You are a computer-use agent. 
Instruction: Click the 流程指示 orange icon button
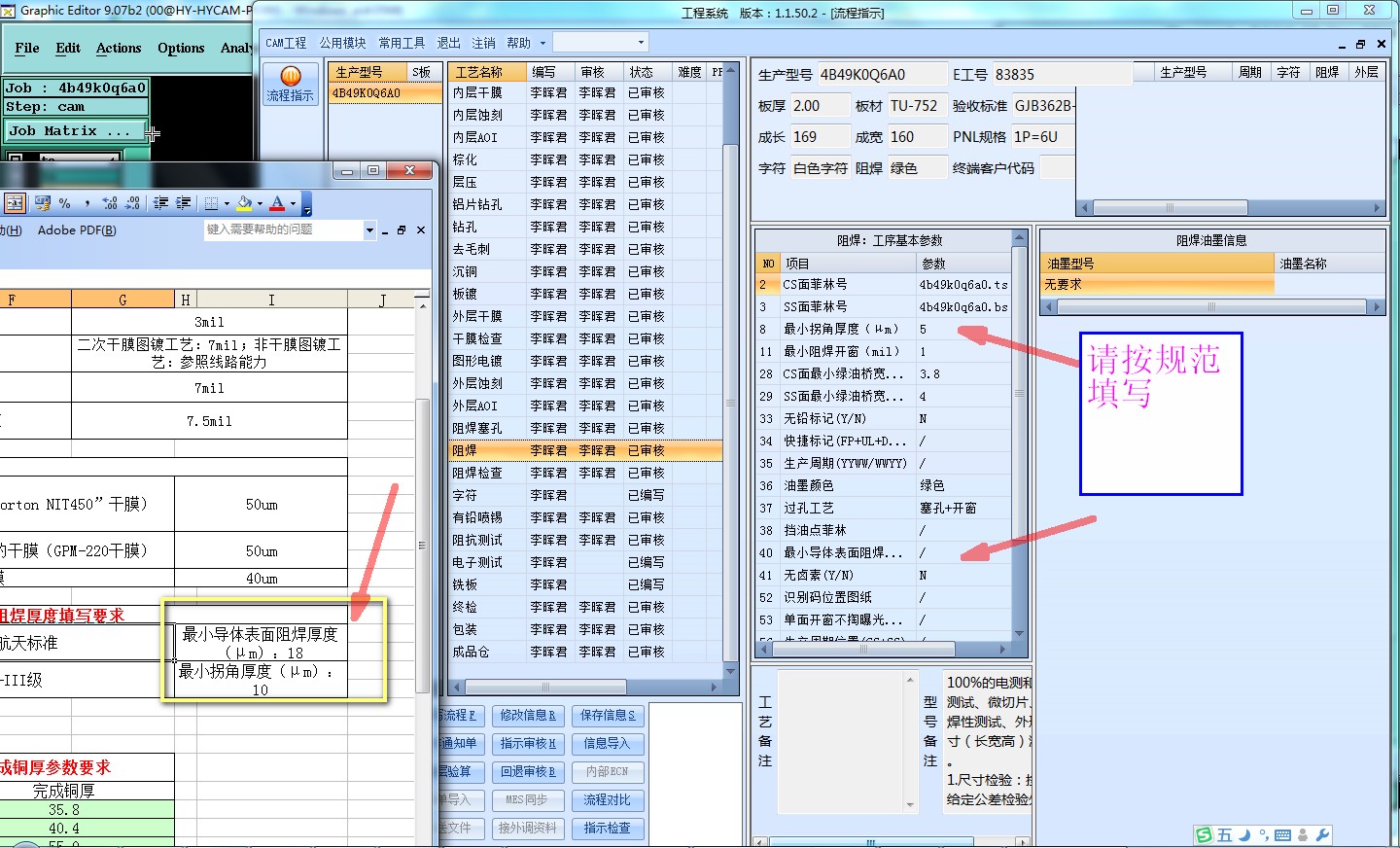(x=290, y=84)
